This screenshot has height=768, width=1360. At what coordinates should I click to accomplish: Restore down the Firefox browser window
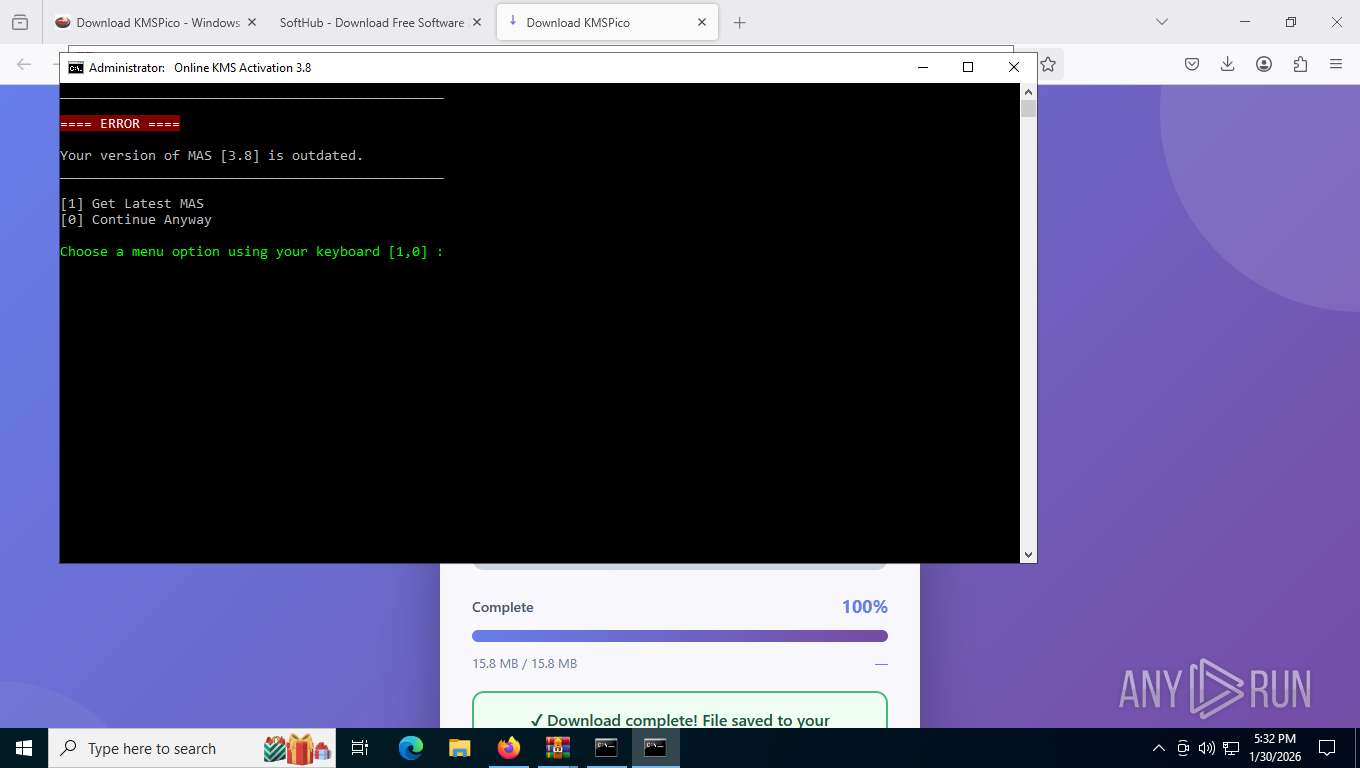coord(1291,22)
